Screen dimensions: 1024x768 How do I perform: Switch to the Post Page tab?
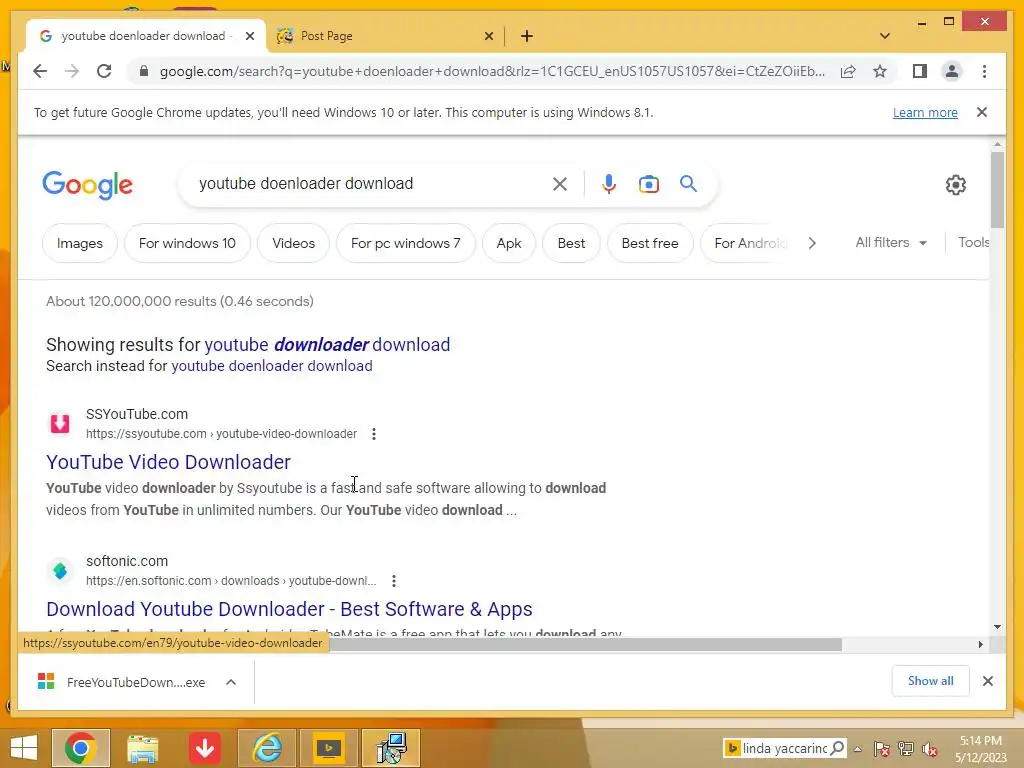385,36
